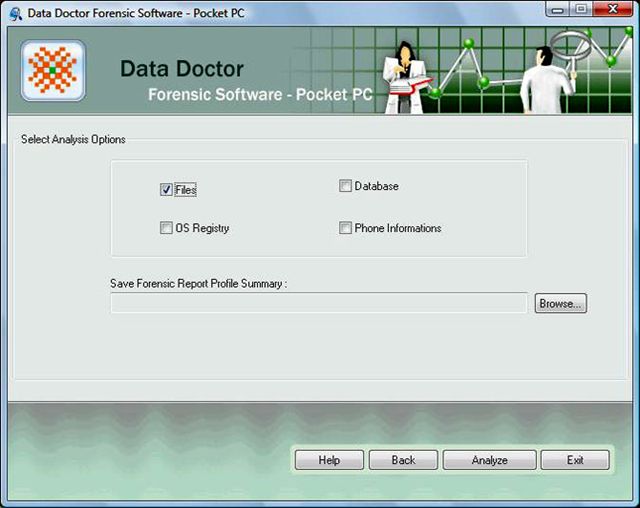The height and width of the screenshot is (508, 640).
Task: Exit the forensic software
Action: click(x=575, y=460)
